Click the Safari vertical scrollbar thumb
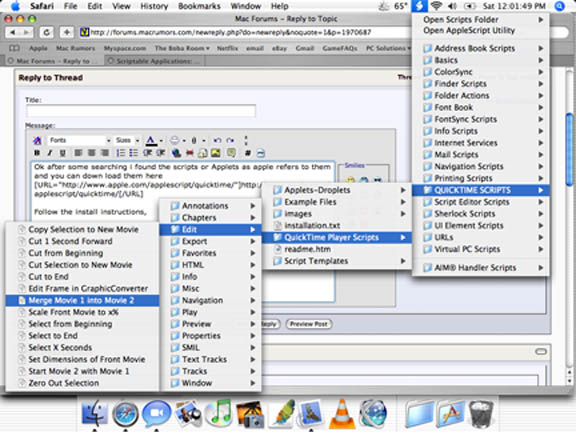 tap(570, 149)
